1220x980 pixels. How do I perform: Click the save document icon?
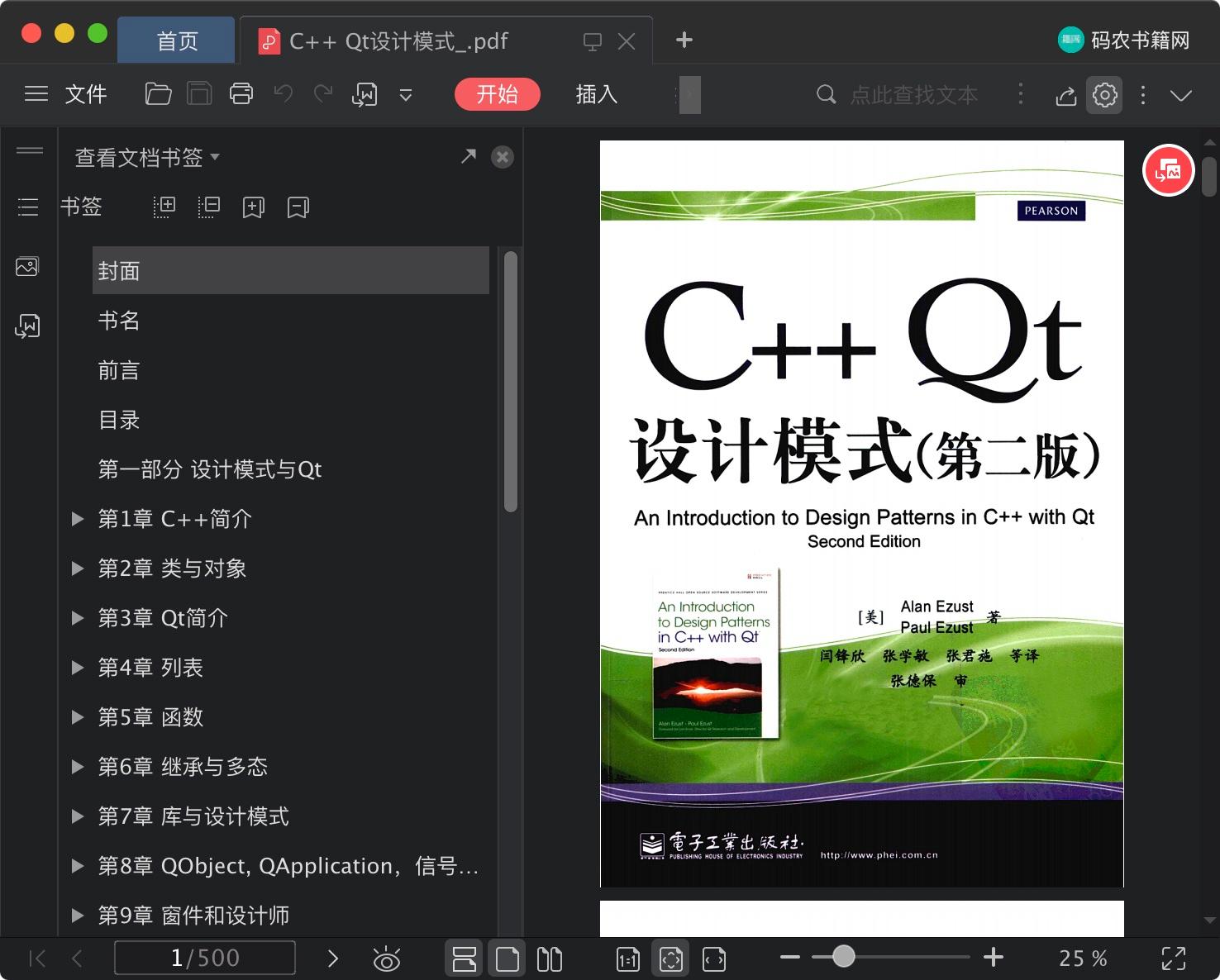[199, 94]
